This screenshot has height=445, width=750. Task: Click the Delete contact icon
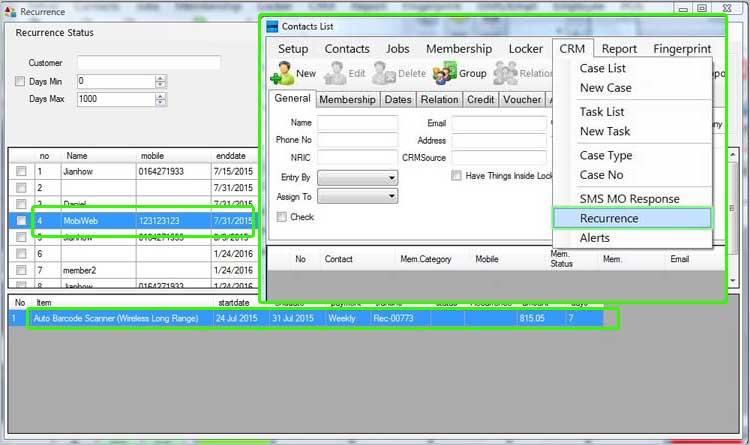pyautogui.click(x=384, y=74)
